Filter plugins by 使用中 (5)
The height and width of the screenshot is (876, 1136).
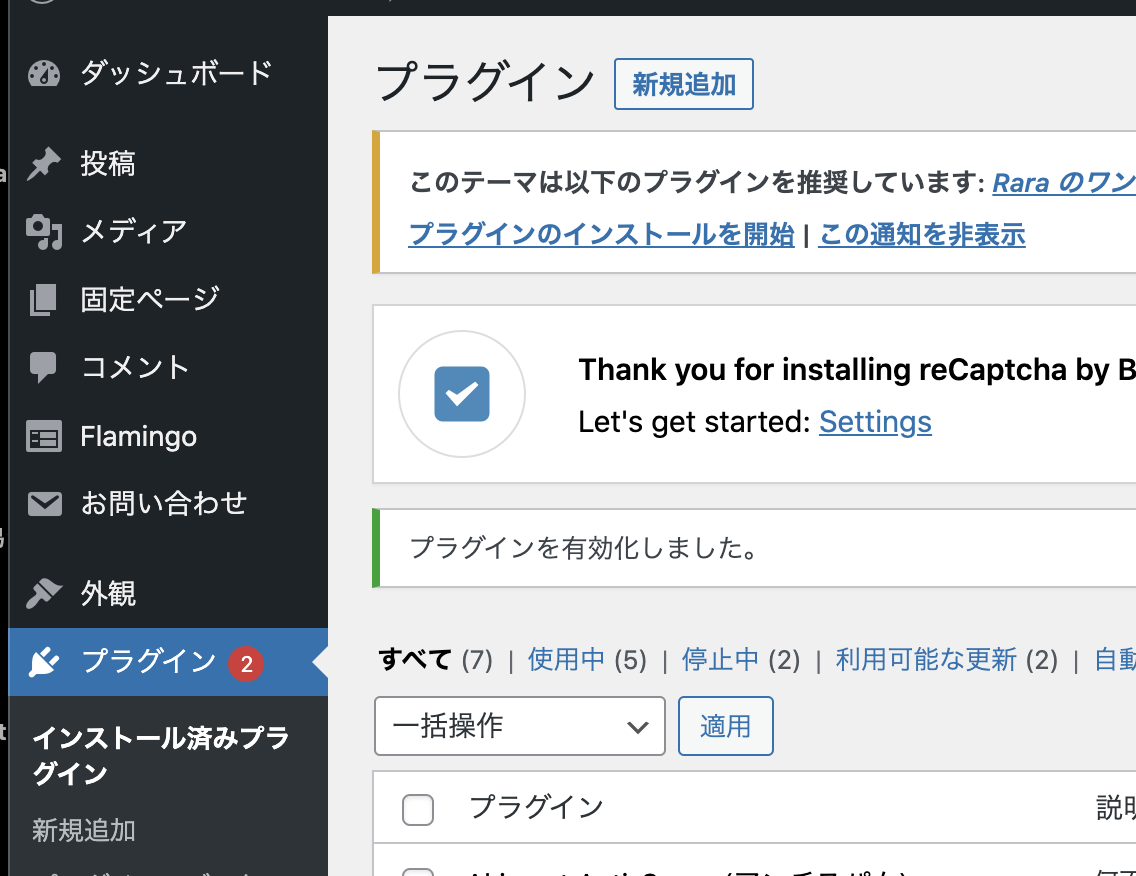(x=566, y=659)
